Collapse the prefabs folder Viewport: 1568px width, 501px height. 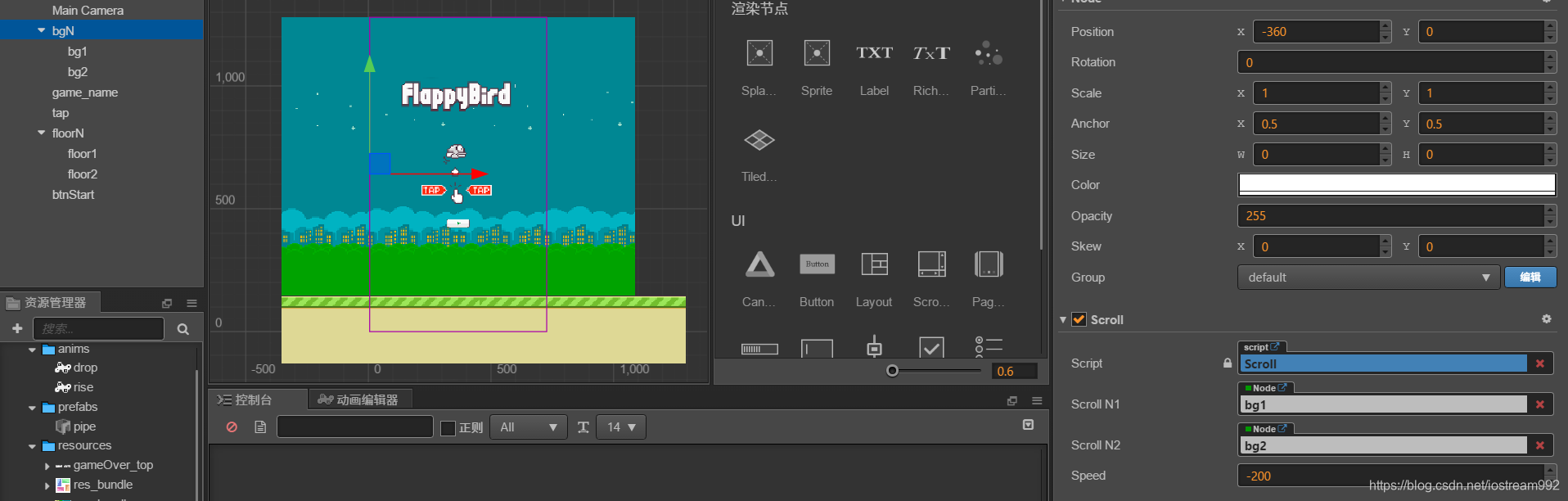click(x=33, y=408)
